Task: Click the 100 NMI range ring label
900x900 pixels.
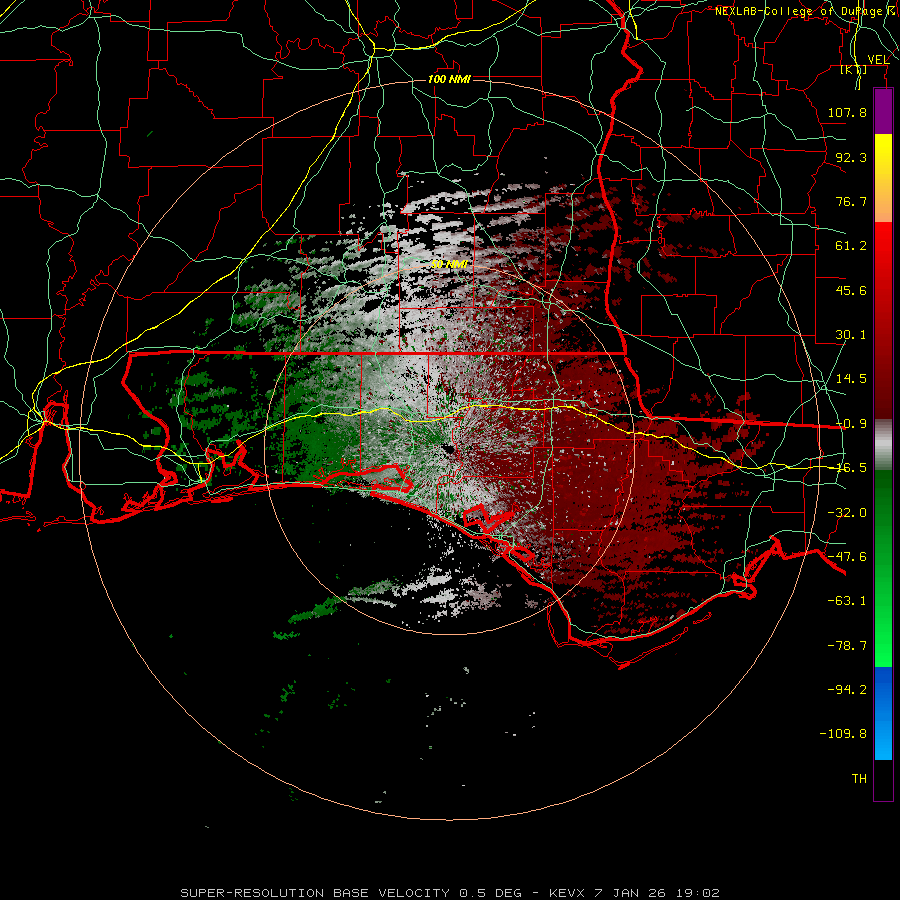Action: [449, 79]
